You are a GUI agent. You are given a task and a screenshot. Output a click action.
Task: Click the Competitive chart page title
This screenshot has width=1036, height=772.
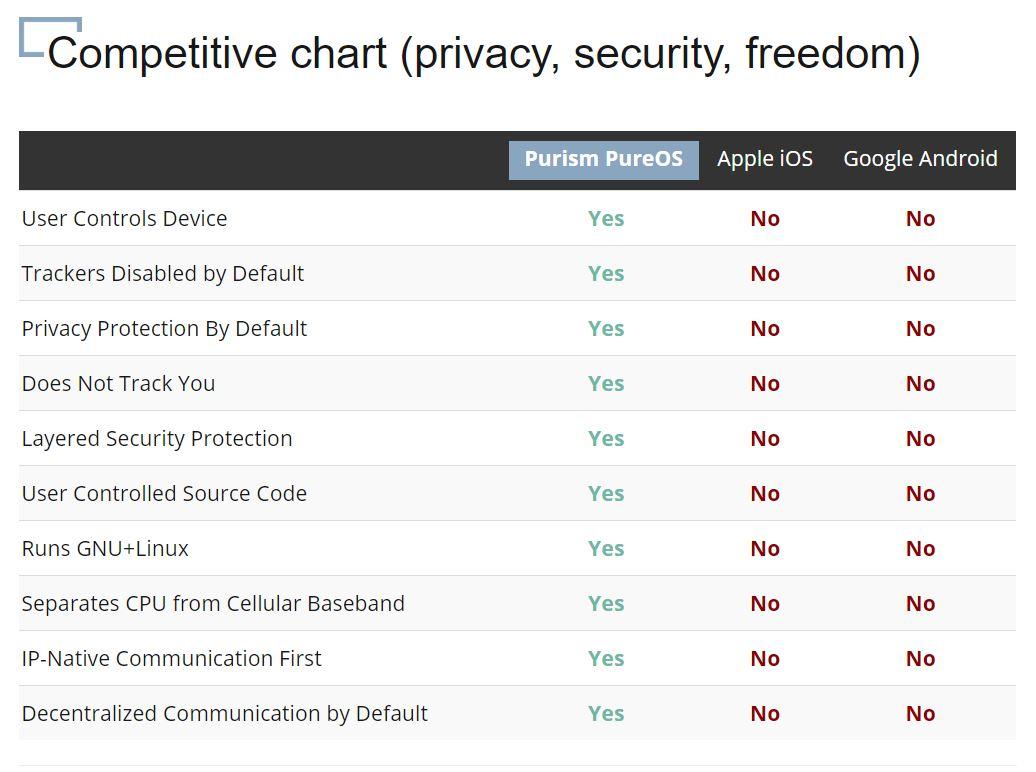click(484, 54)
